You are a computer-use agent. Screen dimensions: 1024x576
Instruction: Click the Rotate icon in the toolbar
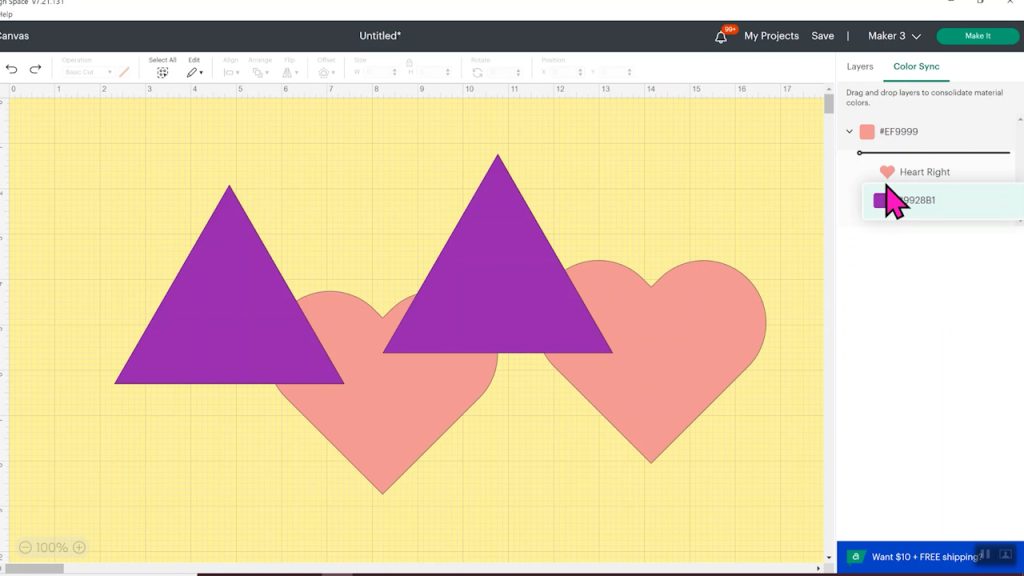477,72
